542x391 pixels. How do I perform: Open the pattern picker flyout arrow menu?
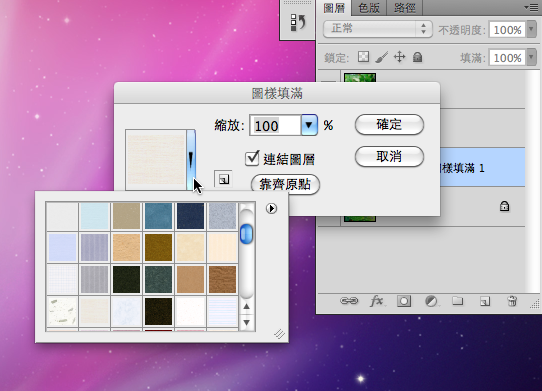tap(271, 208)
